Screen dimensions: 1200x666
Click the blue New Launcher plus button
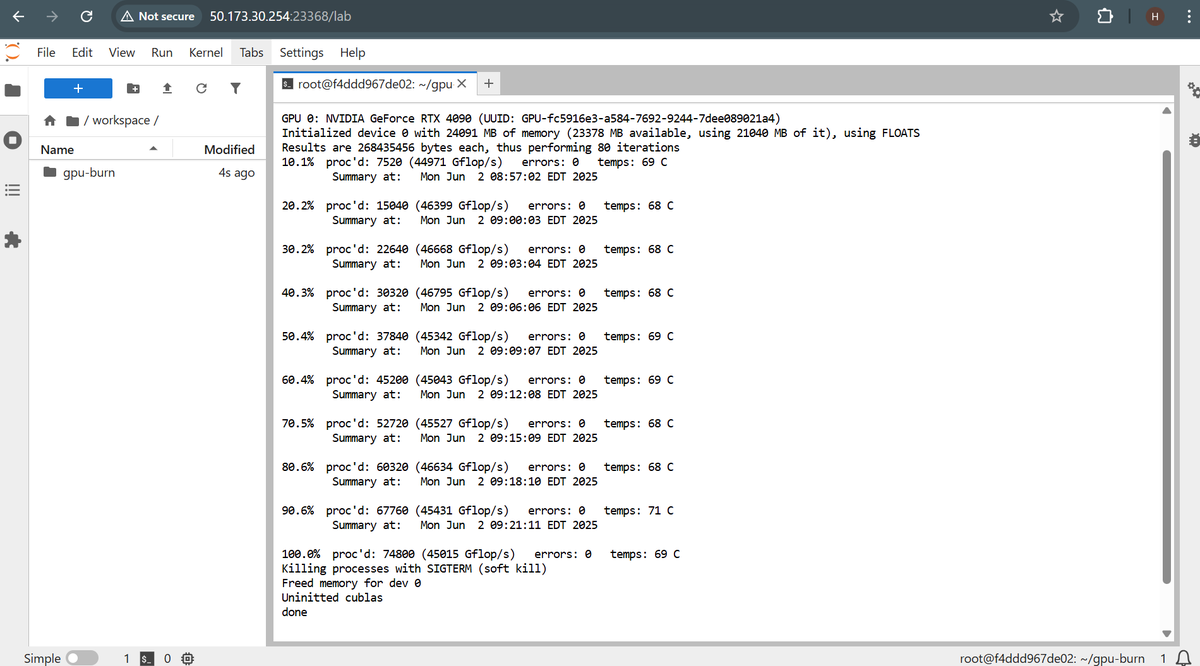coord(77,88)
